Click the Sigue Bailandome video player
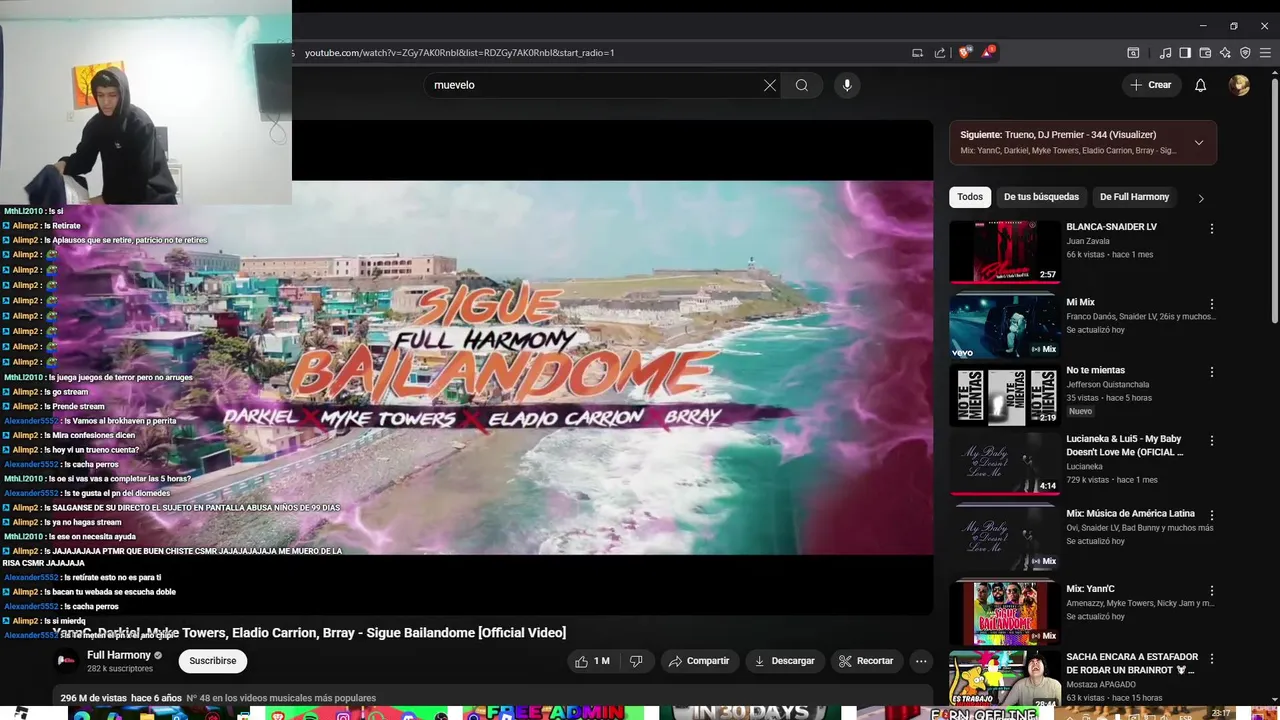This screenshot has width=1280, height=720. point(612,367)
